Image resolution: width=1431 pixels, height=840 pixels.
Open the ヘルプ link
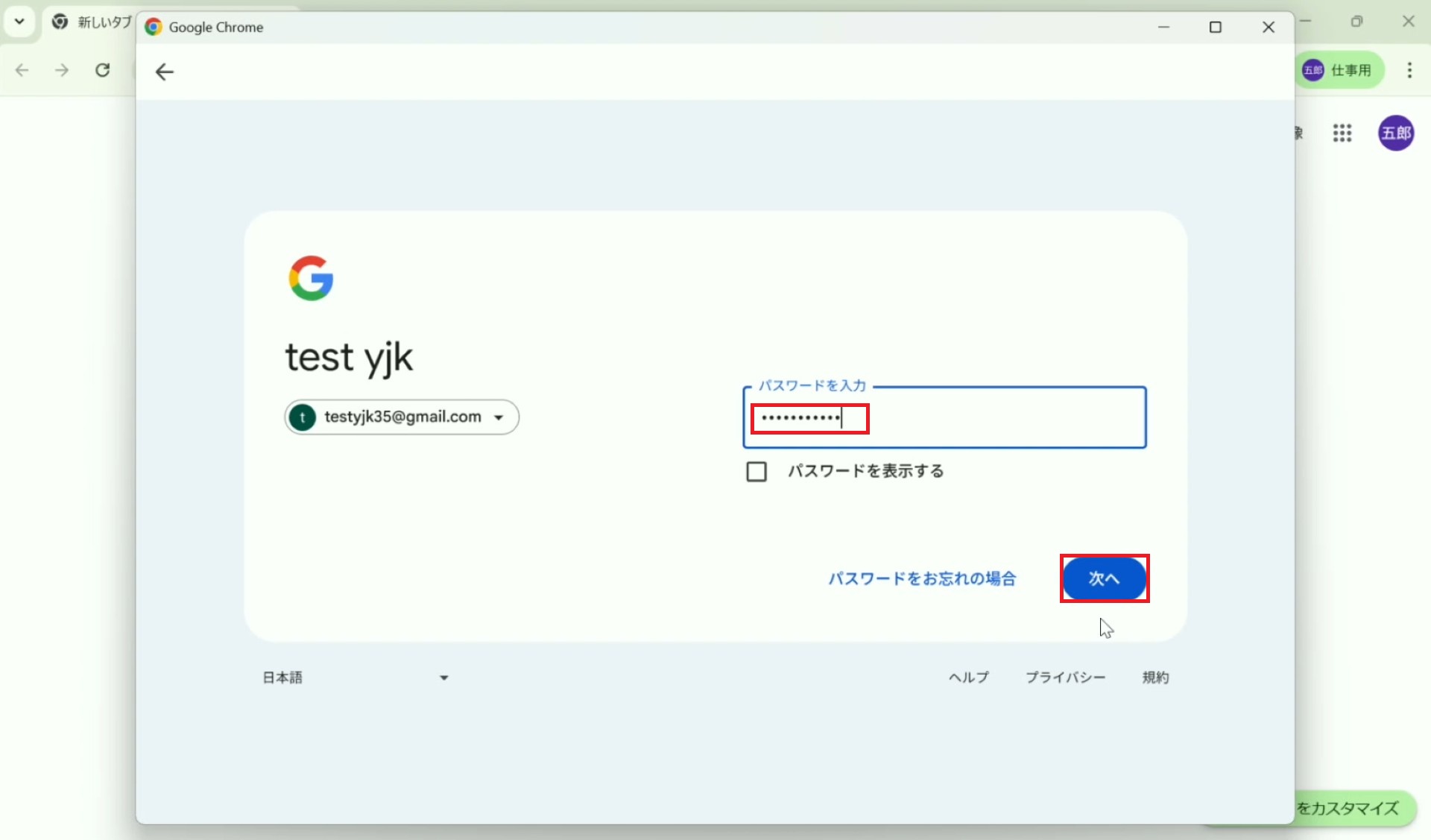pos(968,678)
